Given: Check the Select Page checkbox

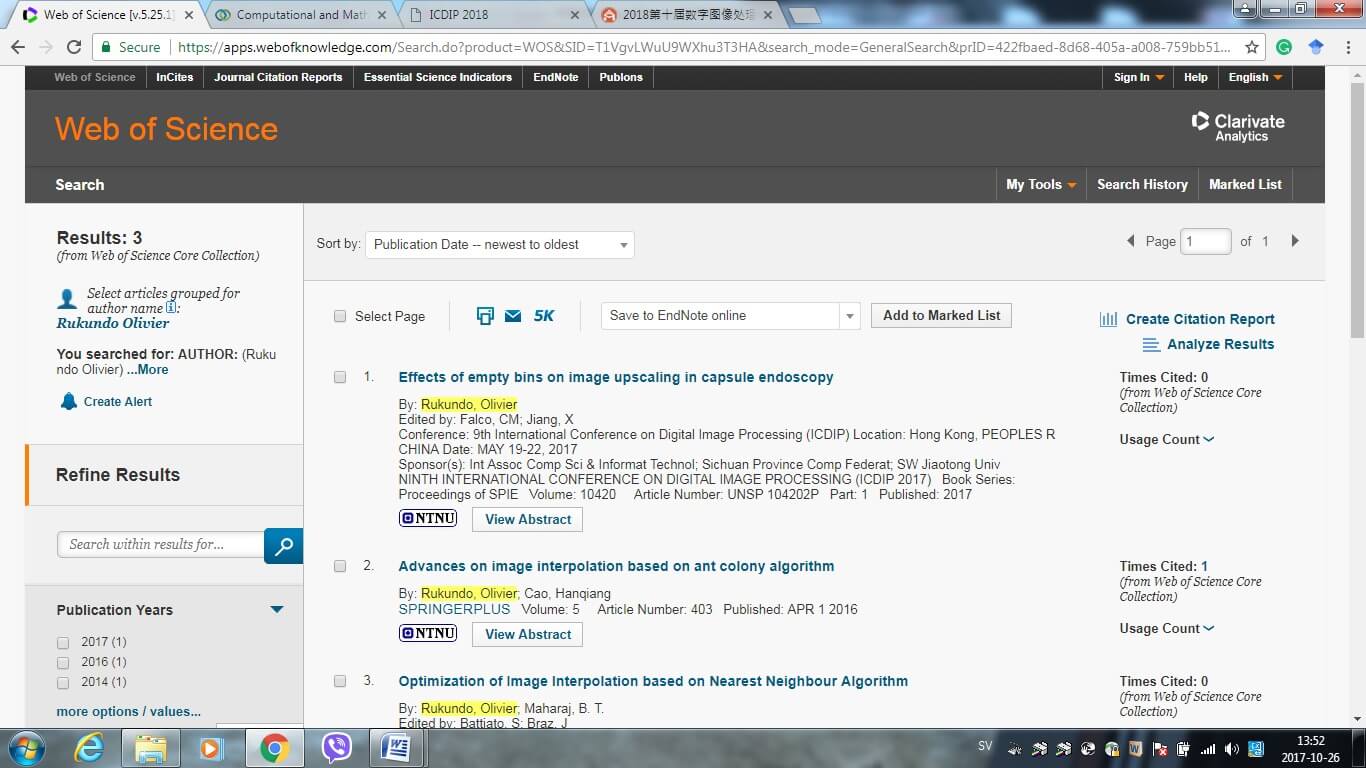Looking at the screenshot, I should tap(340, 316).
